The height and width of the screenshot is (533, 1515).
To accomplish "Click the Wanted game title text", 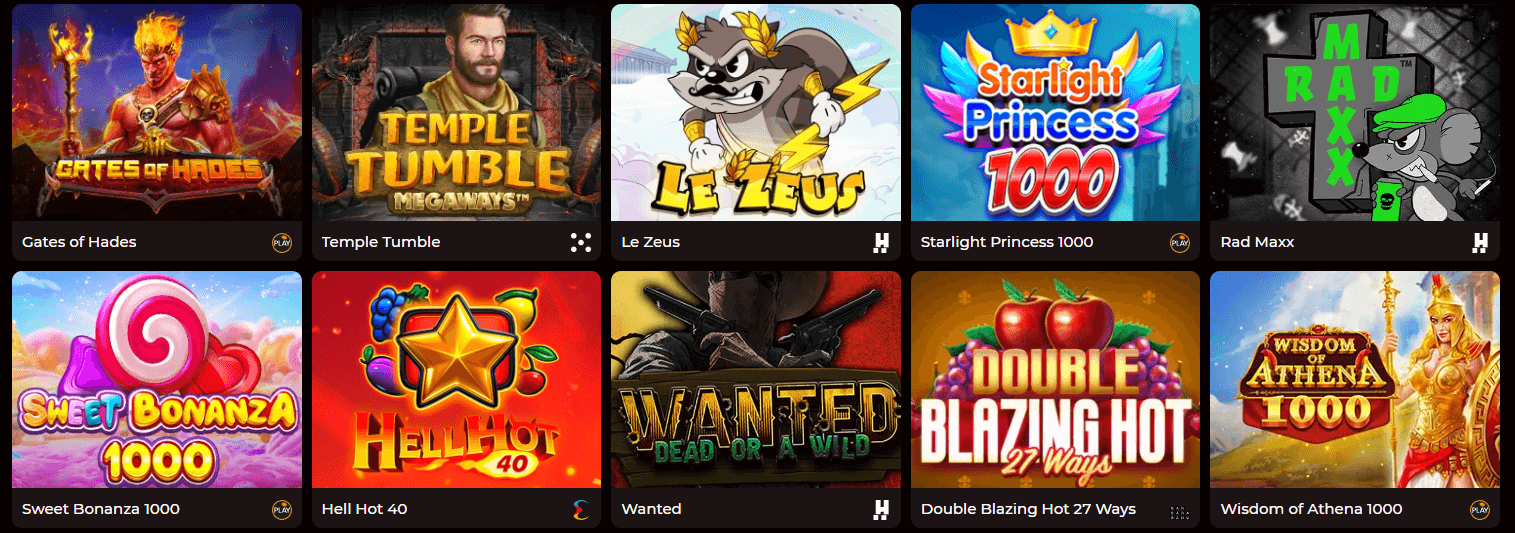I will pos(652,509).
